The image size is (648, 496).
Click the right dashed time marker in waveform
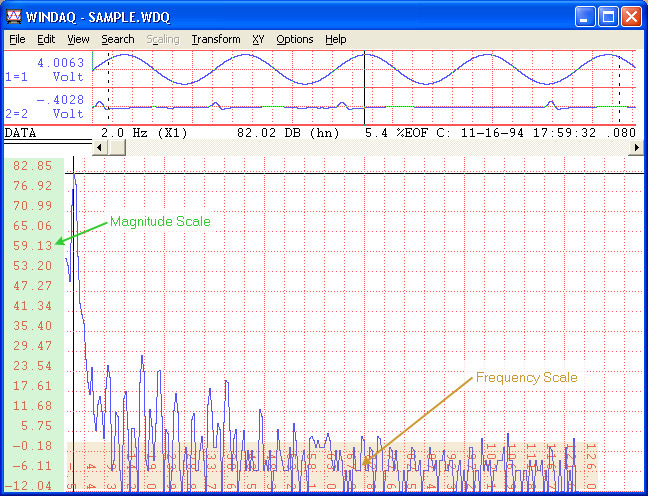619,88
